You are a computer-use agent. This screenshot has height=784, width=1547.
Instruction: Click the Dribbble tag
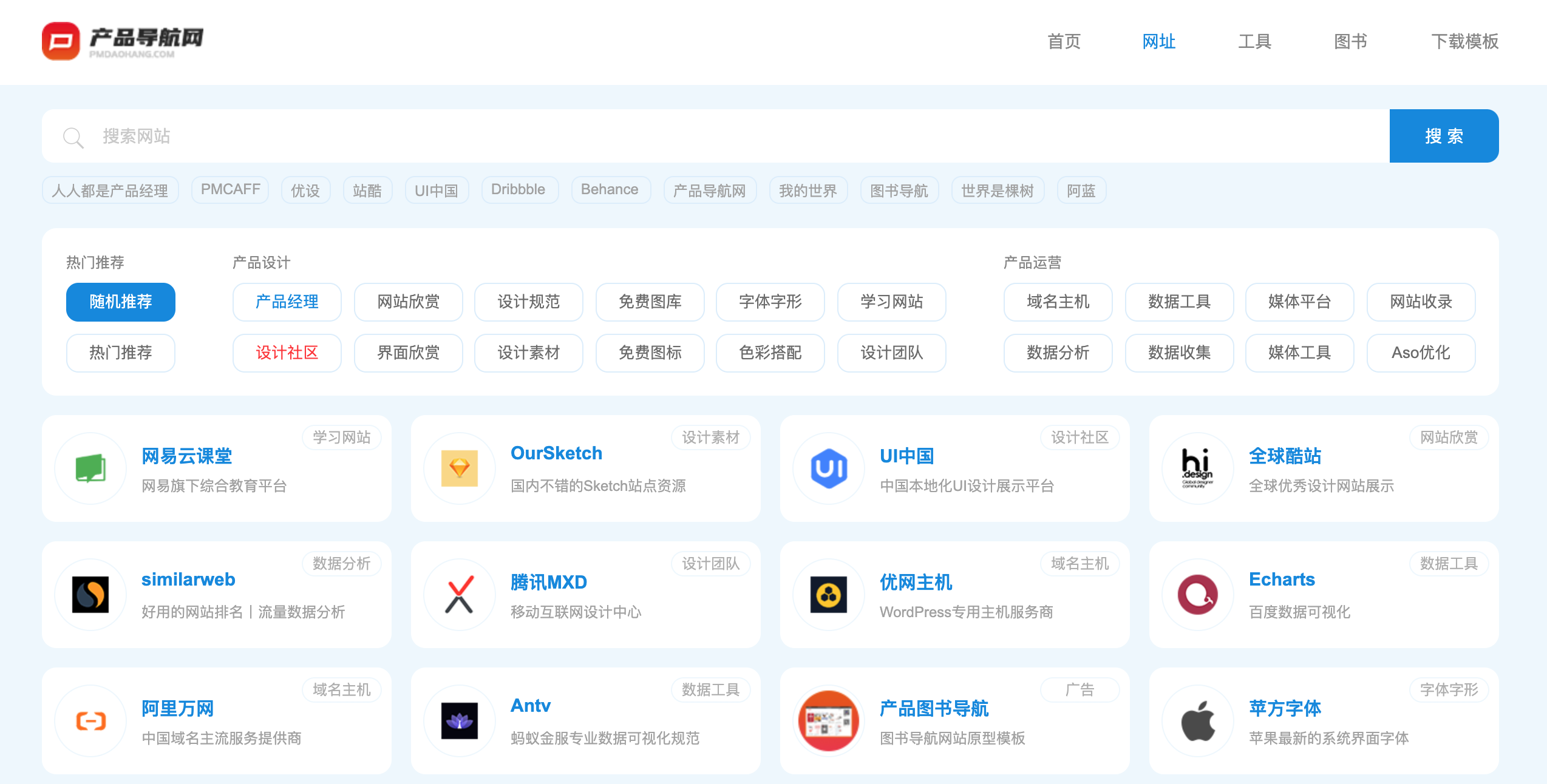pyautogui.click(x=519, y=191)
